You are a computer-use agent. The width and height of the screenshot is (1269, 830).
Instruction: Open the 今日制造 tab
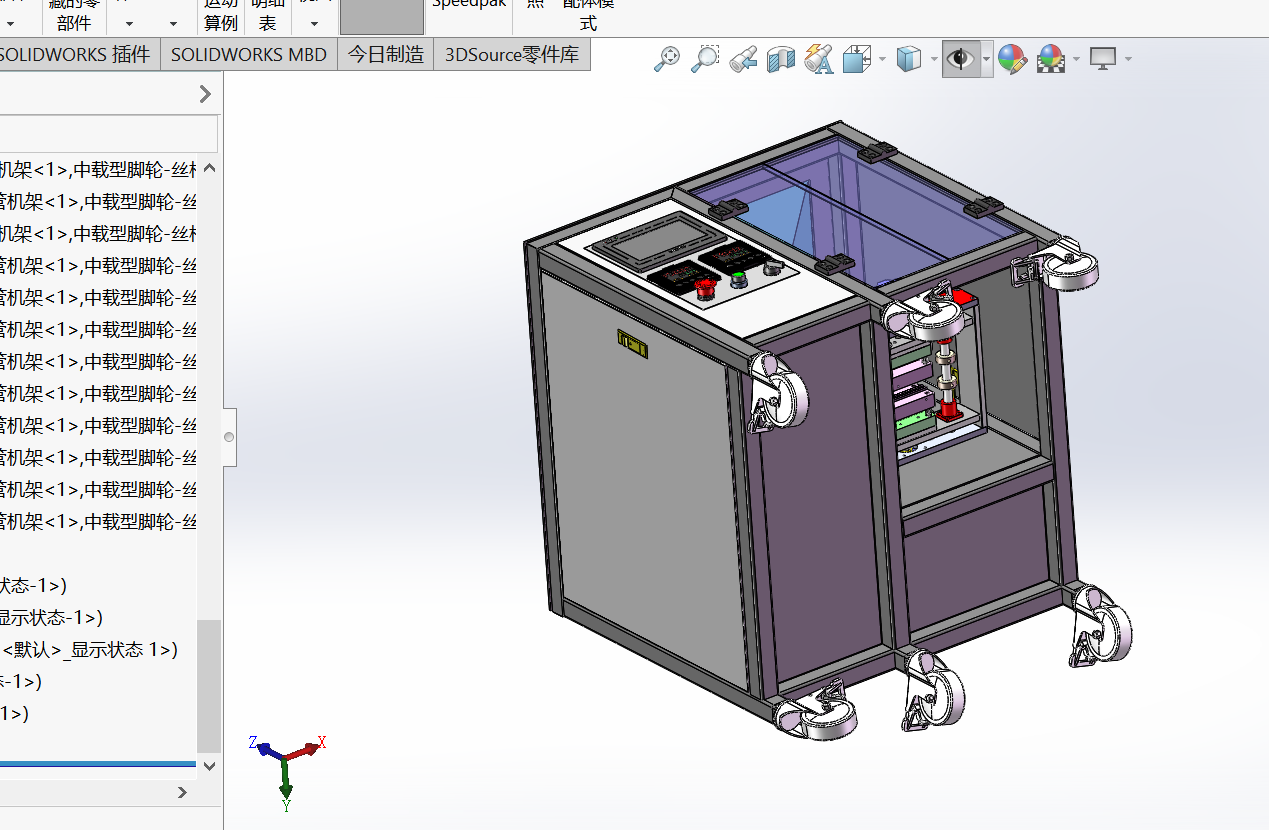386,55
